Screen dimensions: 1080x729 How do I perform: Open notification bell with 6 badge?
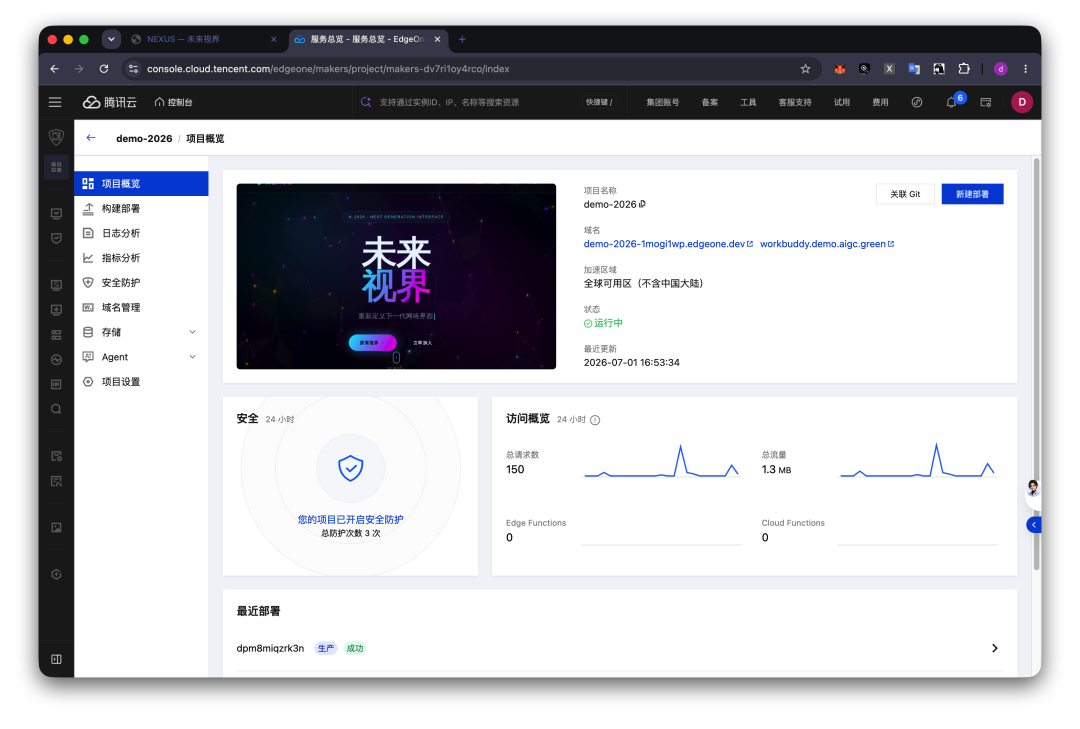951,102
